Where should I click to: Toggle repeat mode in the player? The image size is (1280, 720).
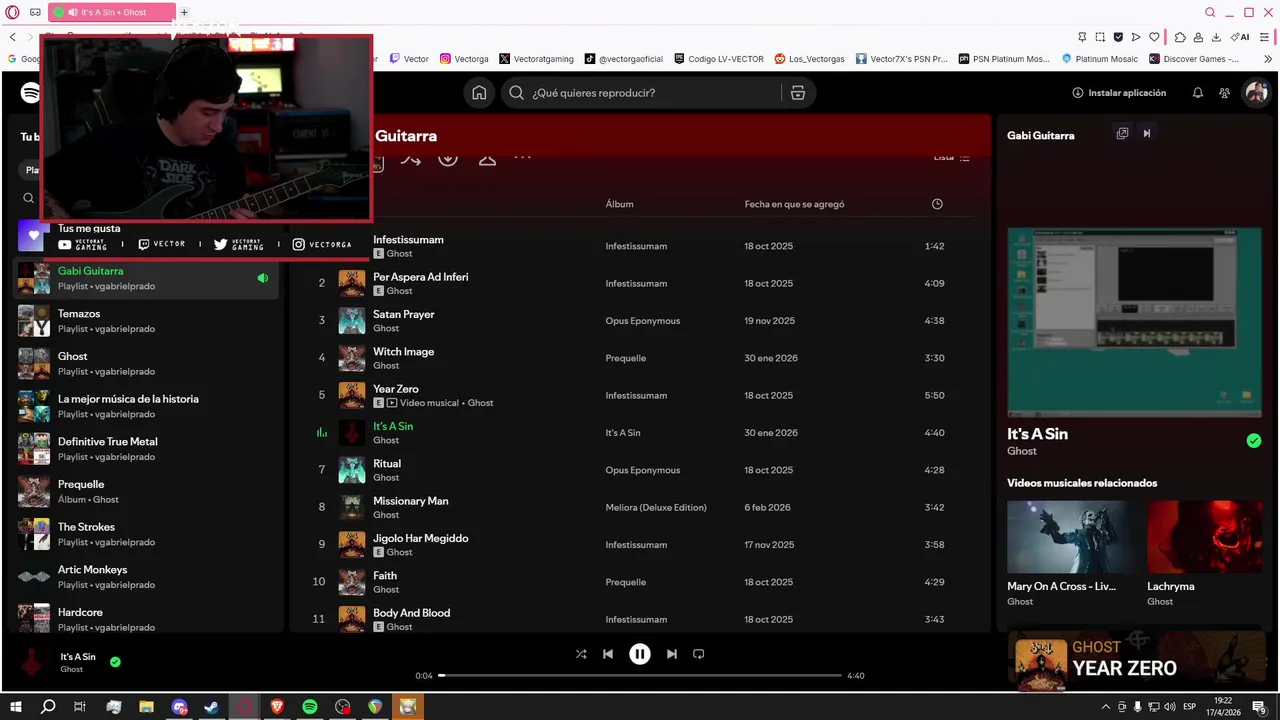coord(699,654)
